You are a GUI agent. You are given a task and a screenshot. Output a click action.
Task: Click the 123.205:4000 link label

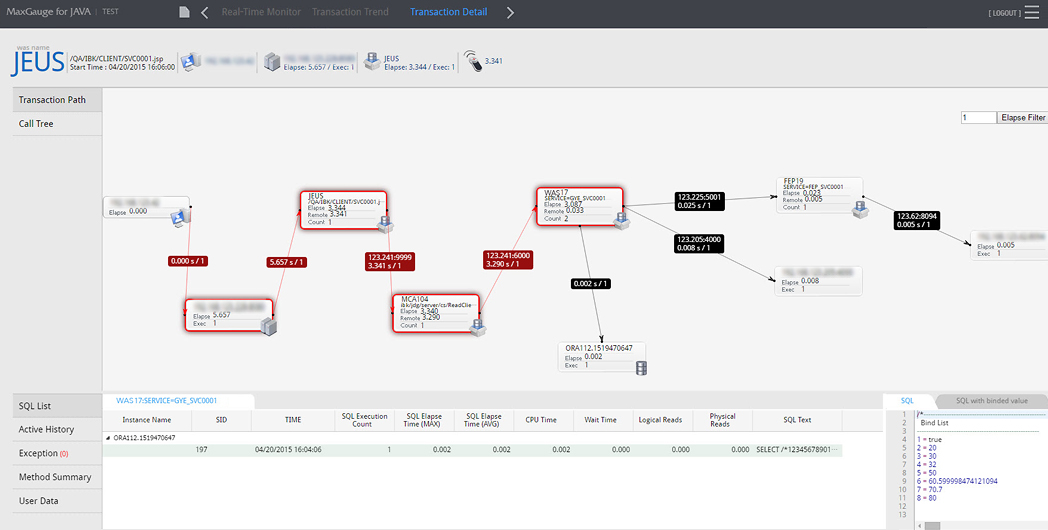coord(698,243)
